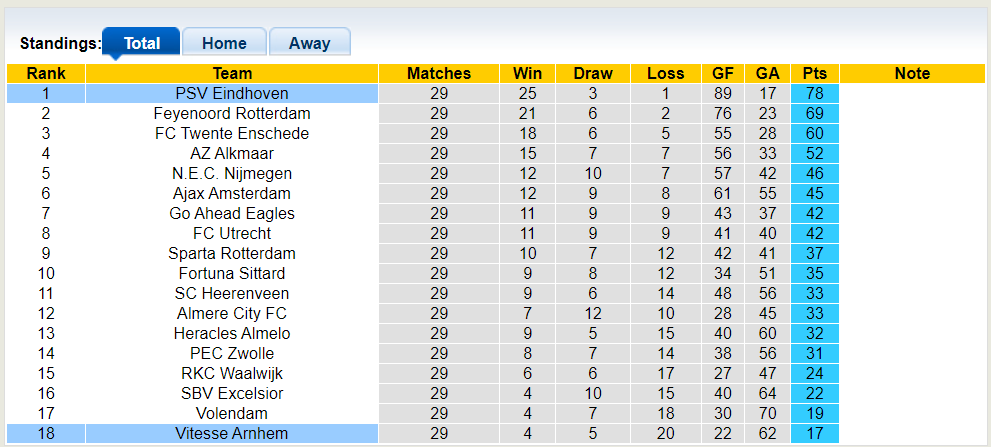Image resolution: width=991 pixels, height=447 pixels.
Task: Switch to the Home standings tab
Action: click(224, 43)
